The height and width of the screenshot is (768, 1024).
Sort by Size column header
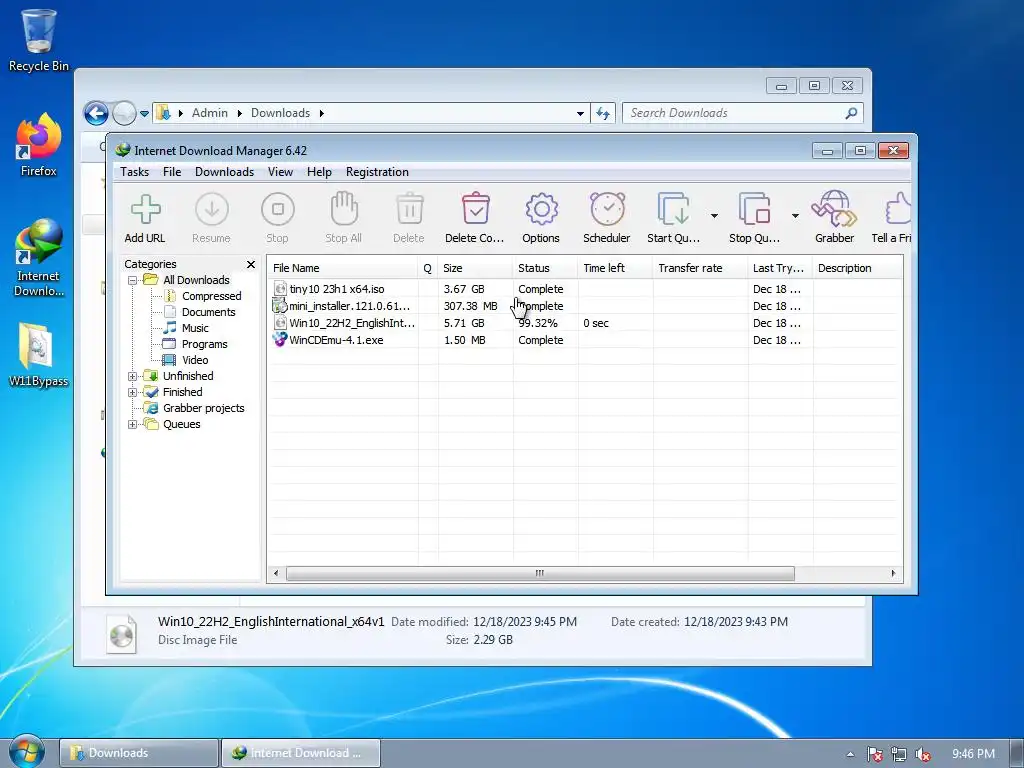coord(475,268)
